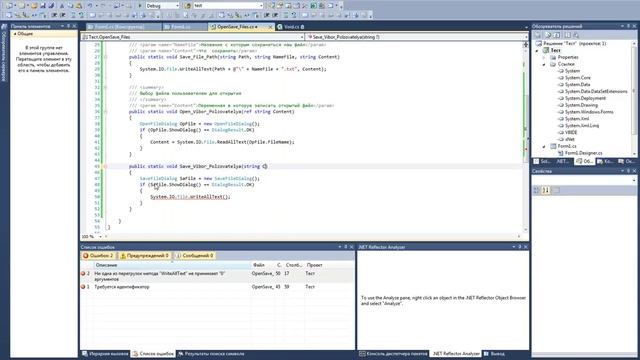
Task: Click the New Project toolbar icon
Action: coord(9,6)
